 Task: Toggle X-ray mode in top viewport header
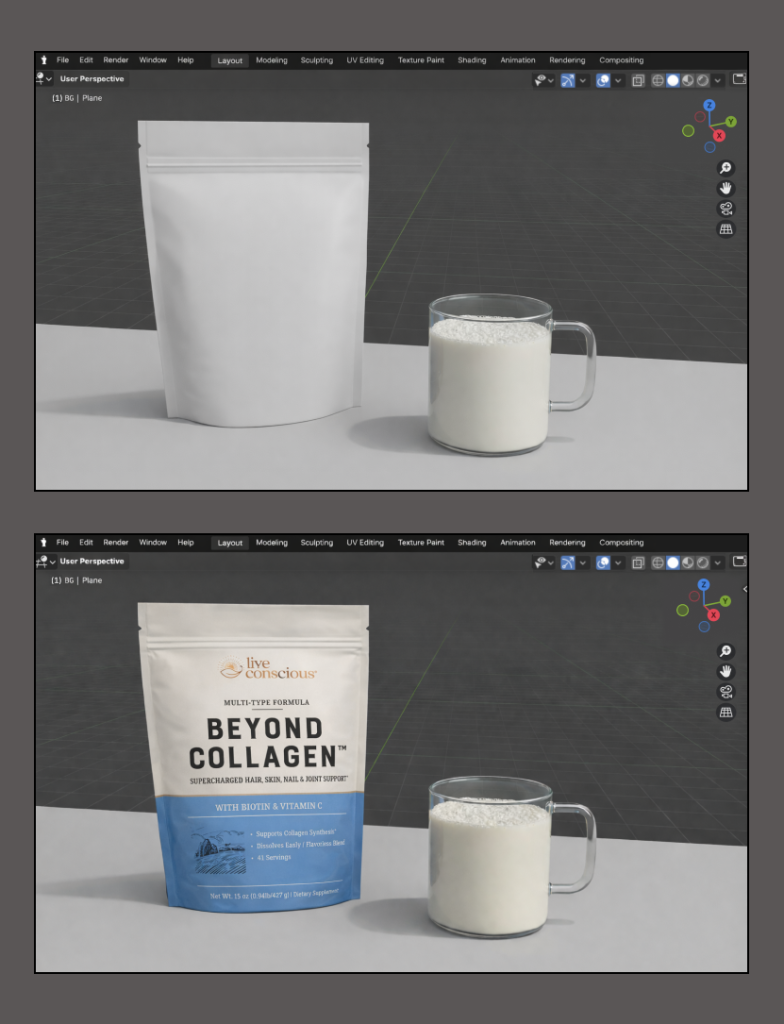[x=638, y=80]
